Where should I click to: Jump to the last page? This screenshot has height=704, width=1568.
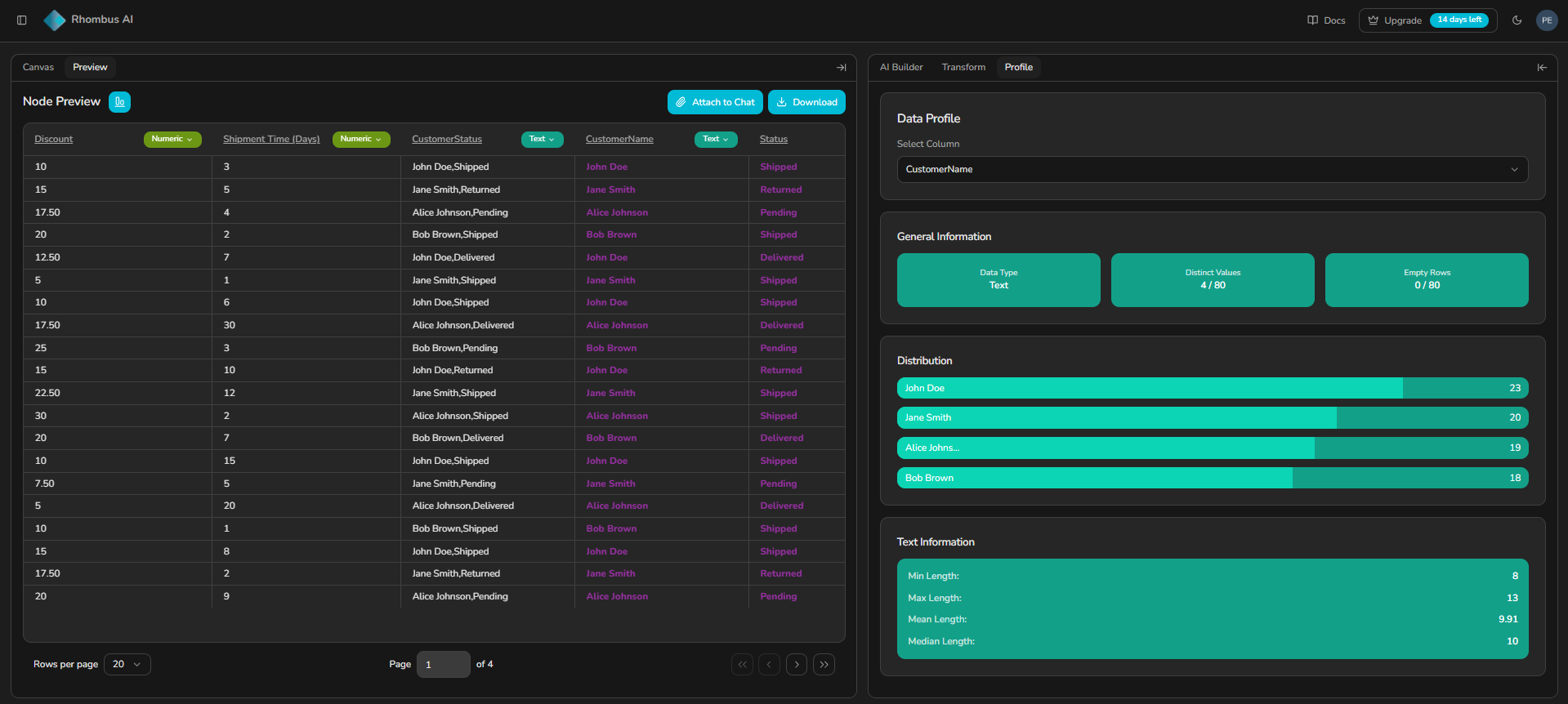click(x=824, y=665)
